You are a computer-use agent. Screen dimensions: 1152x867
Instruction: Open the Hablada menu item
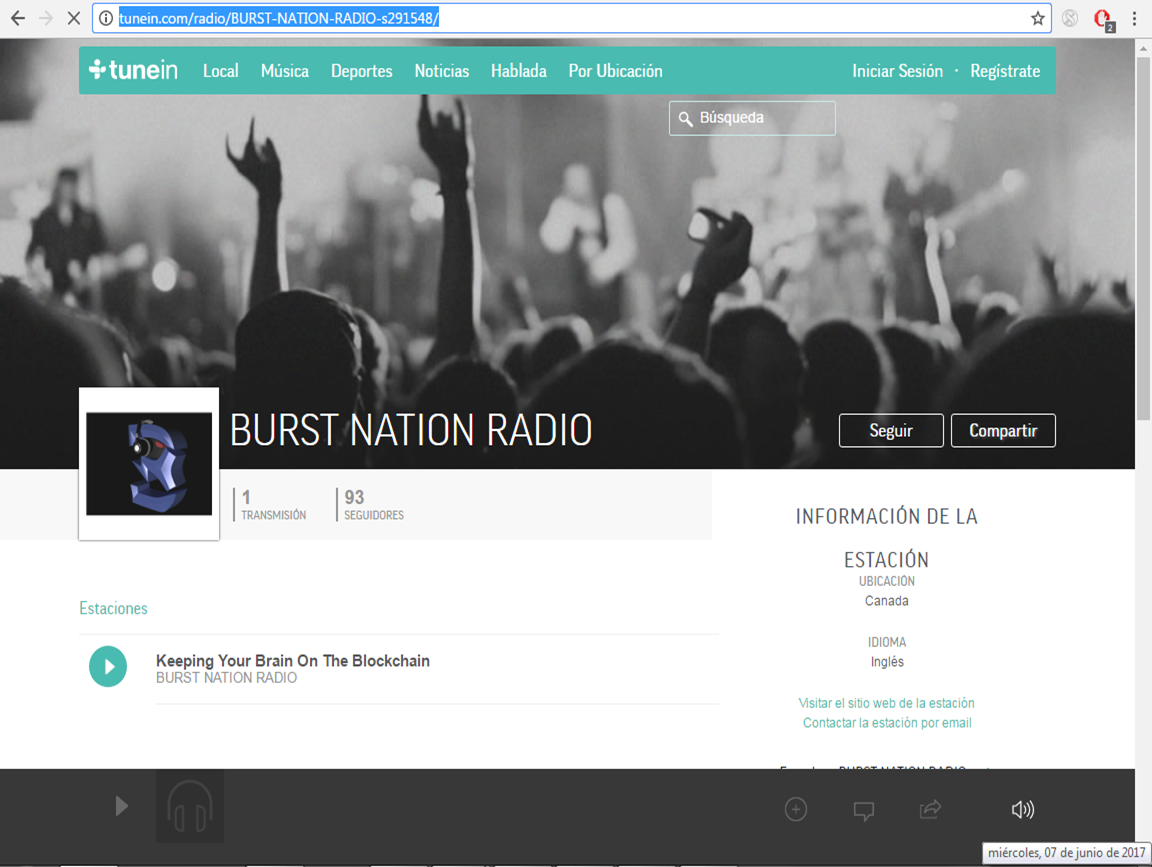click(x=519, y=71)
